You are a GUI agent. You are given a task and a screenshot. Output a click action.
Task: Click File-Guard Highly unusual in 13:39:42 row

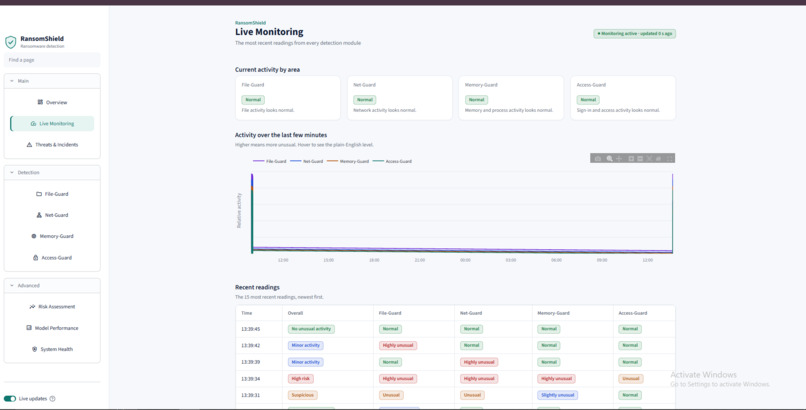coord(398,345)
